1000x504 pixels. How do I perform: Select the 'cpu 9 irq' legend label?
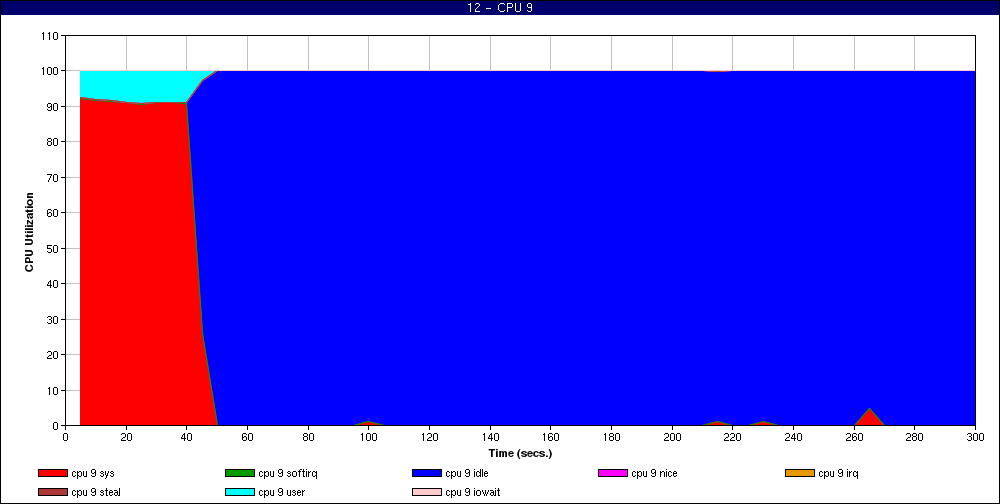(x=838, y=473)
